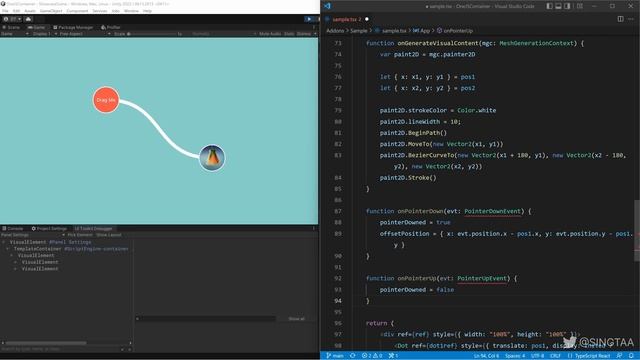Image resolution: width=640 pixels, height=360 pixels.
Task: Click the split editor icon
Action: pyautogui.click(x=620, y=19)
